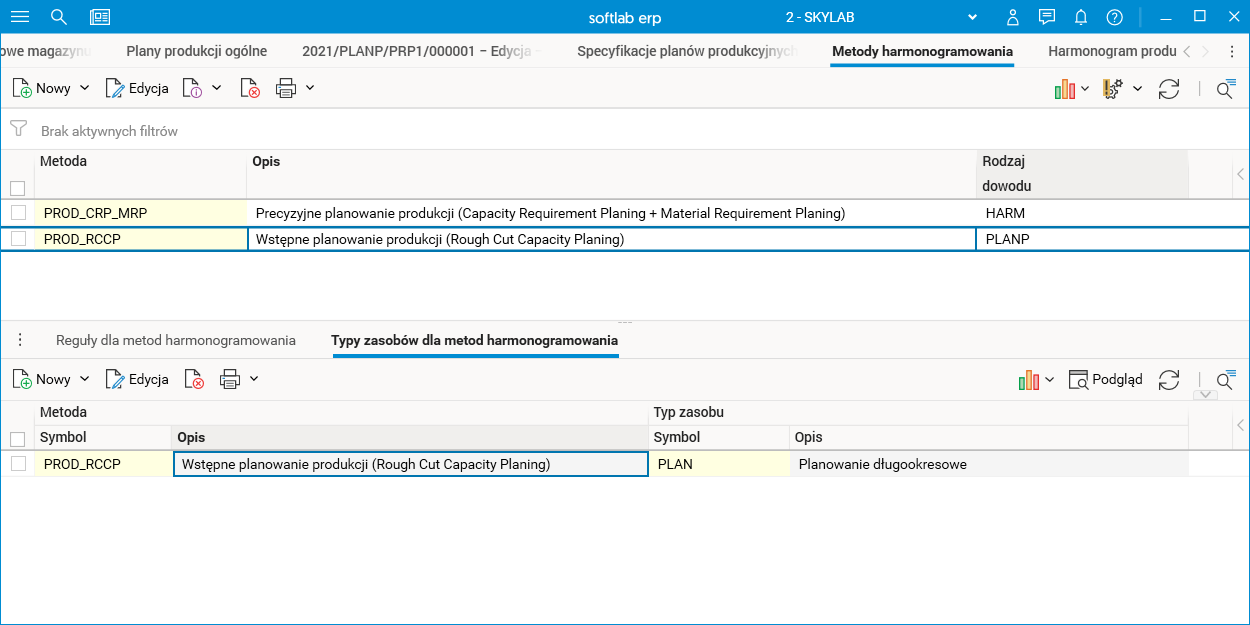The image size is (1250, 625).
Task: Click the lower Edycja button
Action: 137,379
